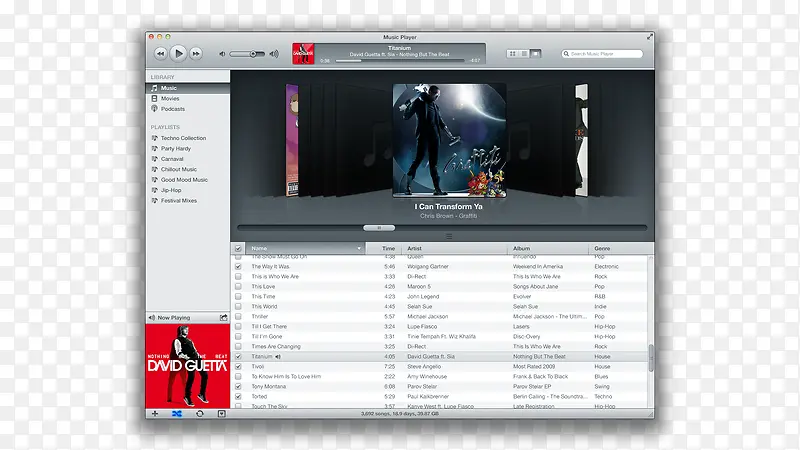Viewport: 800px width, 450px height.
Task: Check the Thriller checkbox
Action: click(x=238, y=316)
